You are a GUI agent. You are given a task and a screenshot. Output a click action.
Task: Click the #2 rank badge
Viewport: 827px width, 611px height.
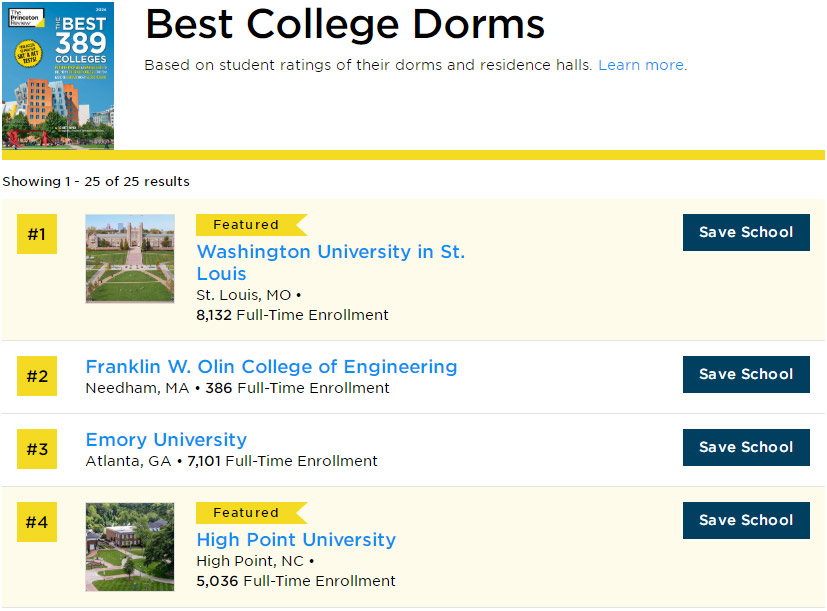click(x=37, y=376)
